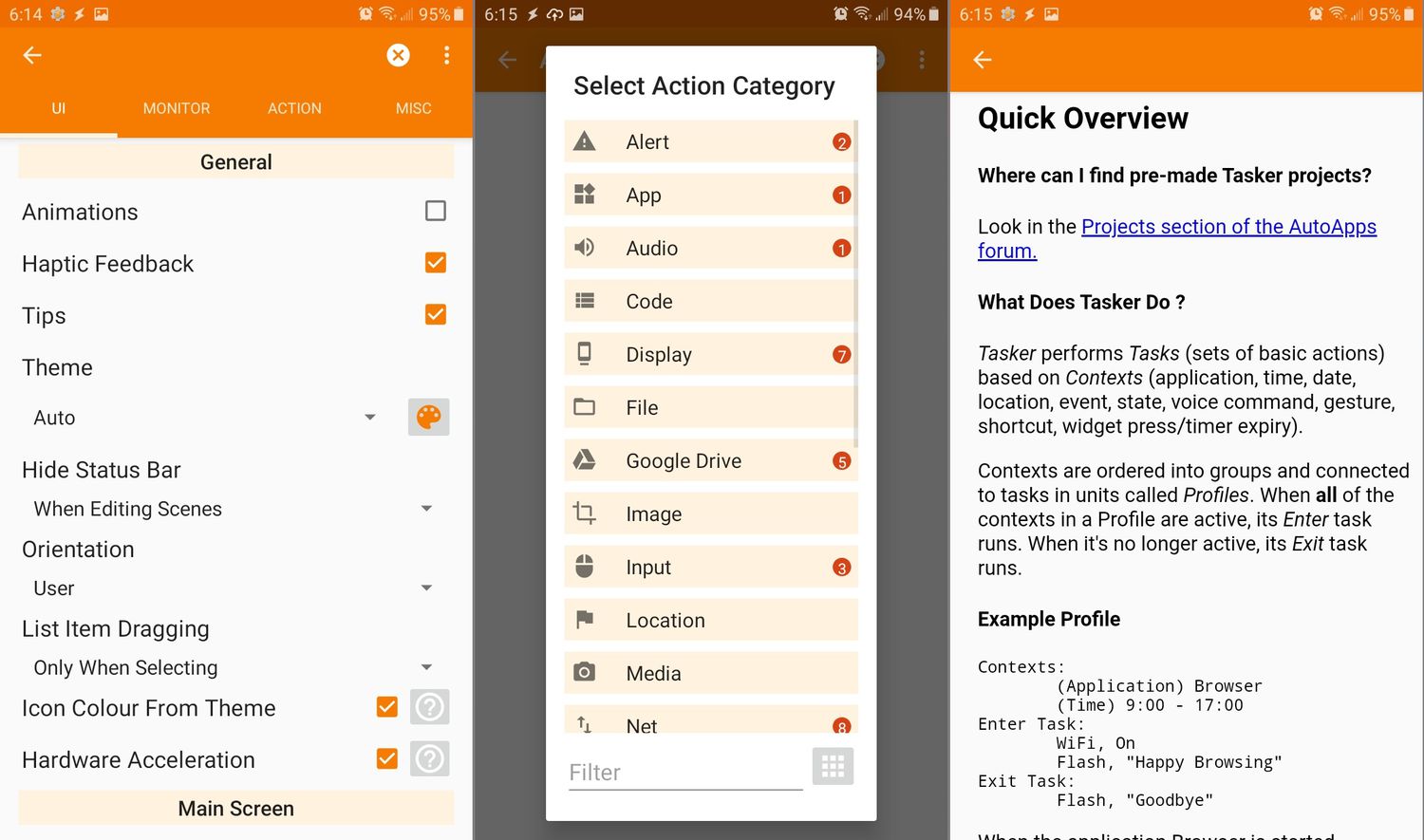Show help for Hardware Acceleration

pyautogui.click(x=430, y=758)
